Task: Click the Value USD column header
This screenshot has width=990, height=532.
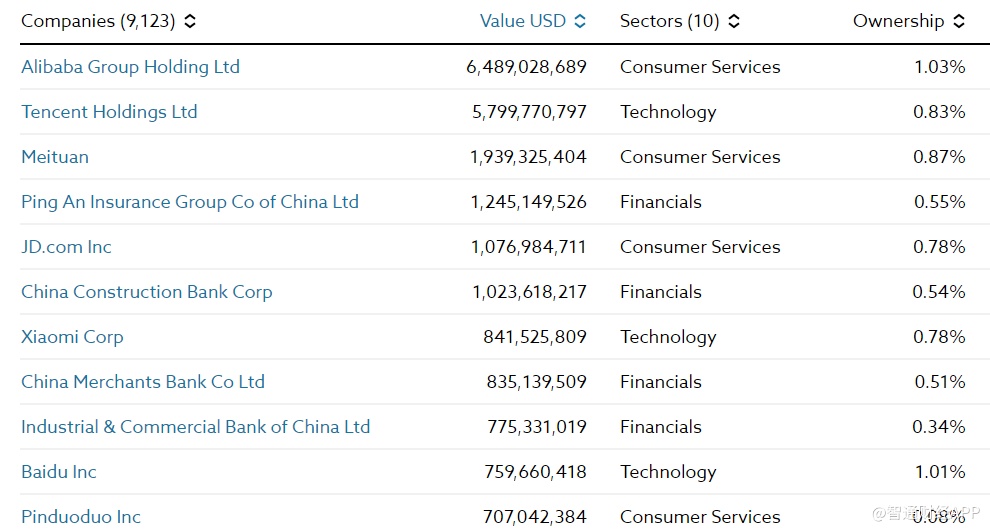Action: click(523, 21)
